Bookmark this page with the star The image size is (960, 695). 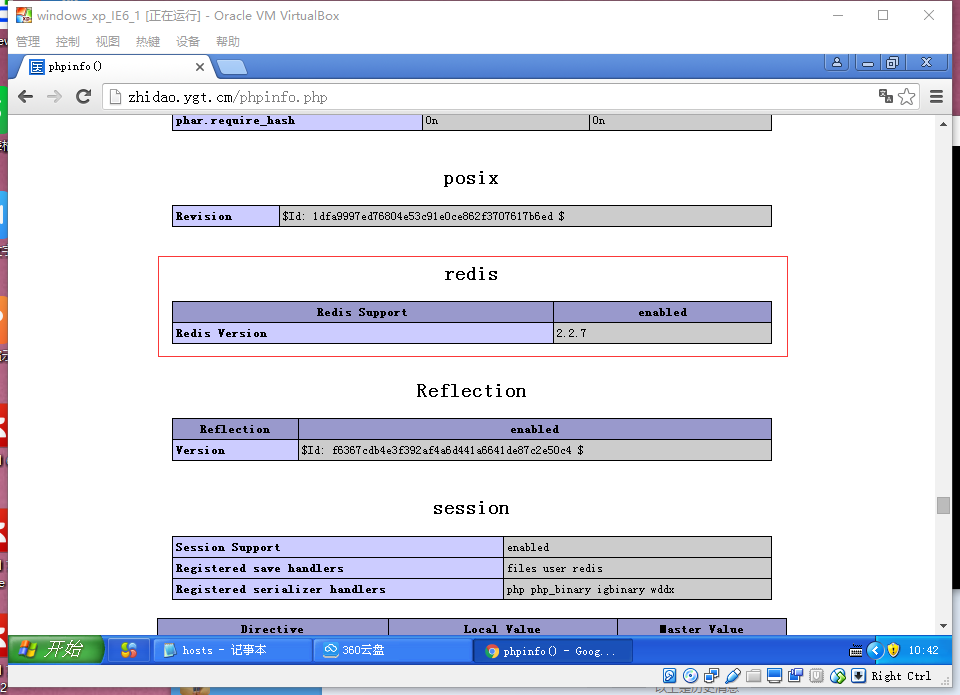pos(907,96)
